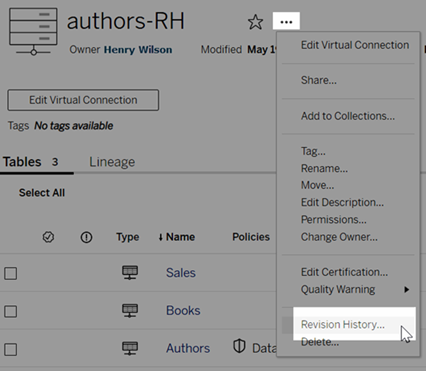Select Tag... from the menu
426x371 pixels.
(x=313, y=151)
